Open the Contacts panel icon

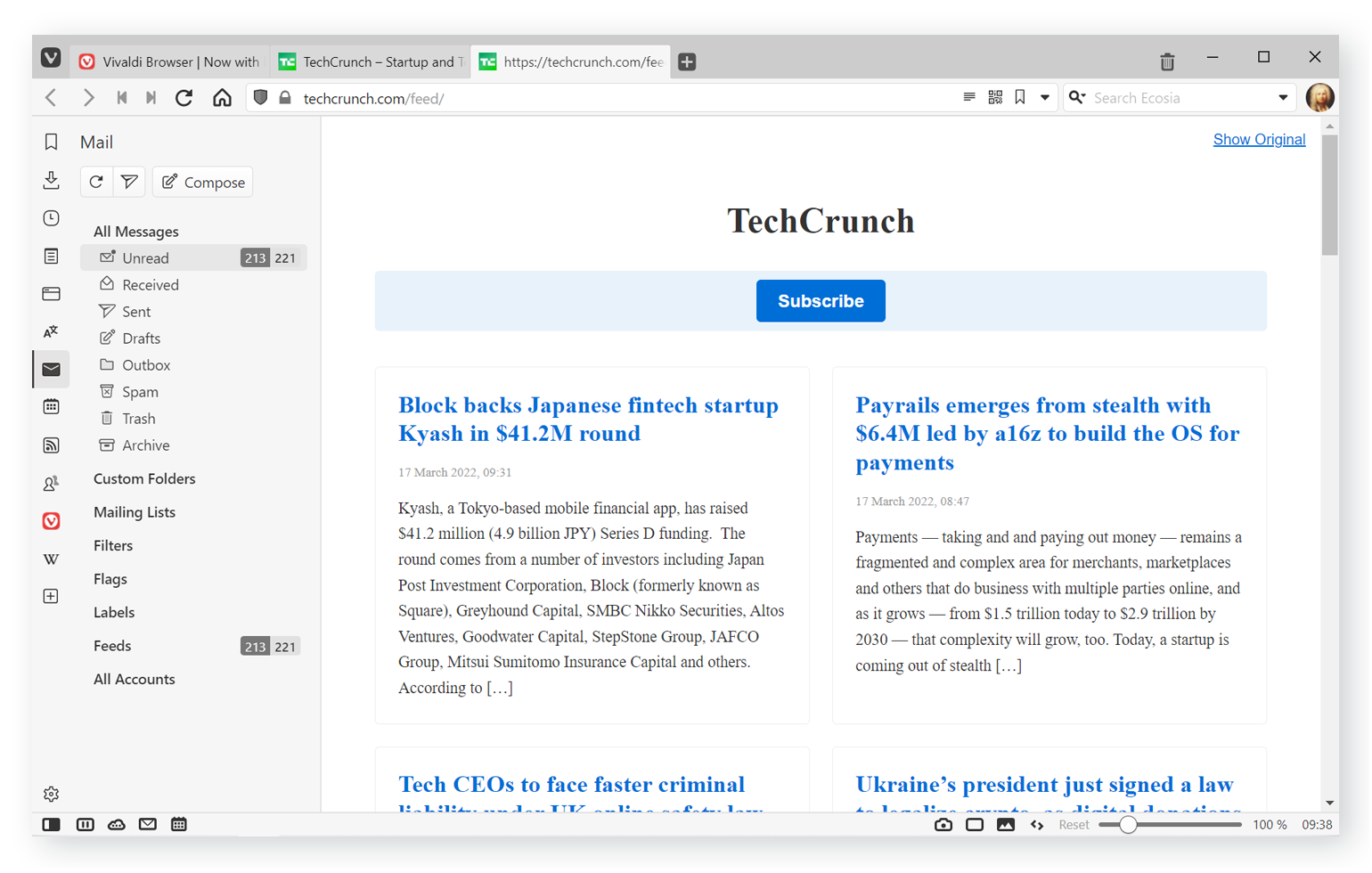point(51,484)
